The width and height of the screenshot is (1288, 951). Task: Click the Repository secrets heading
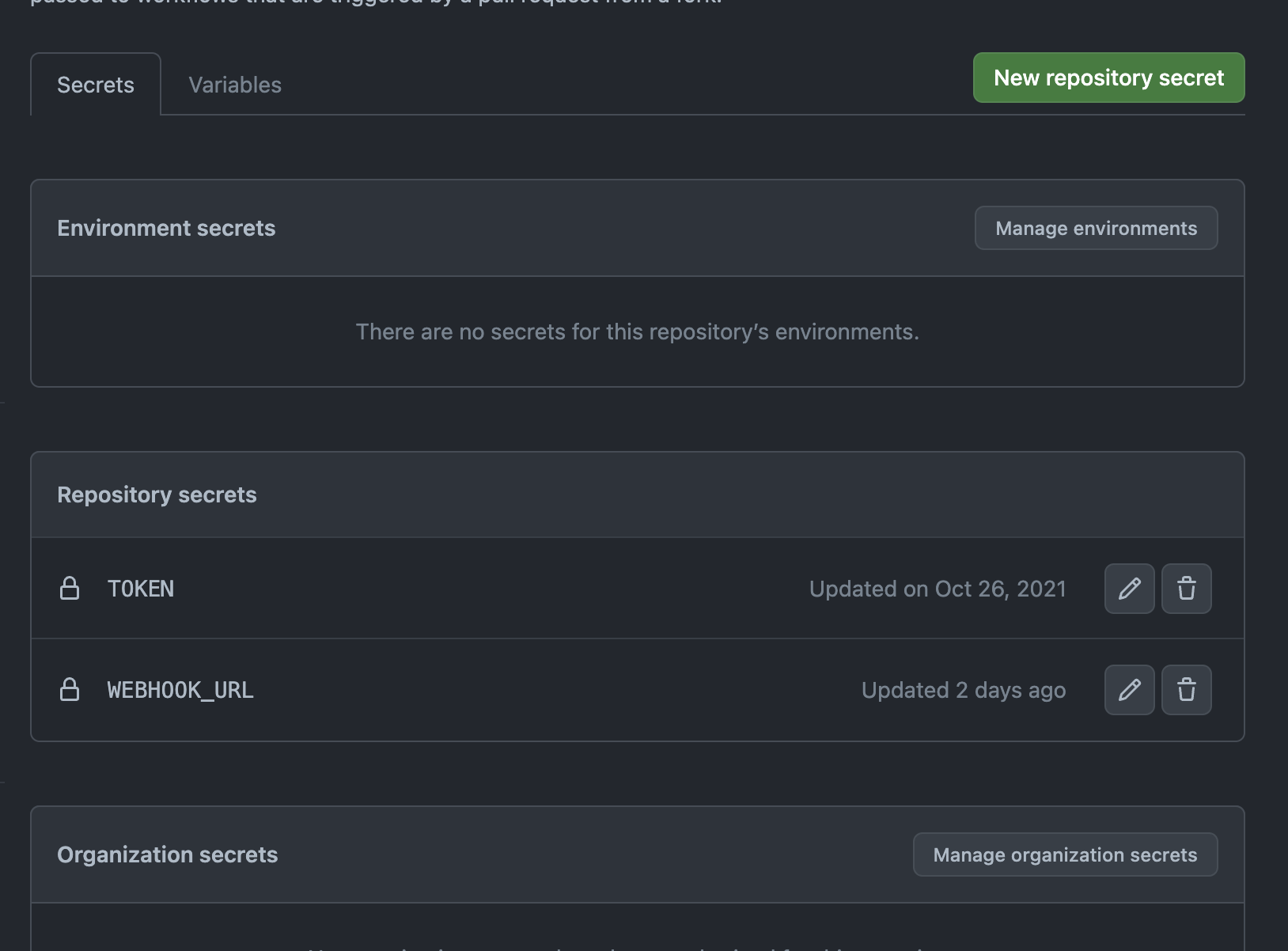157,495
